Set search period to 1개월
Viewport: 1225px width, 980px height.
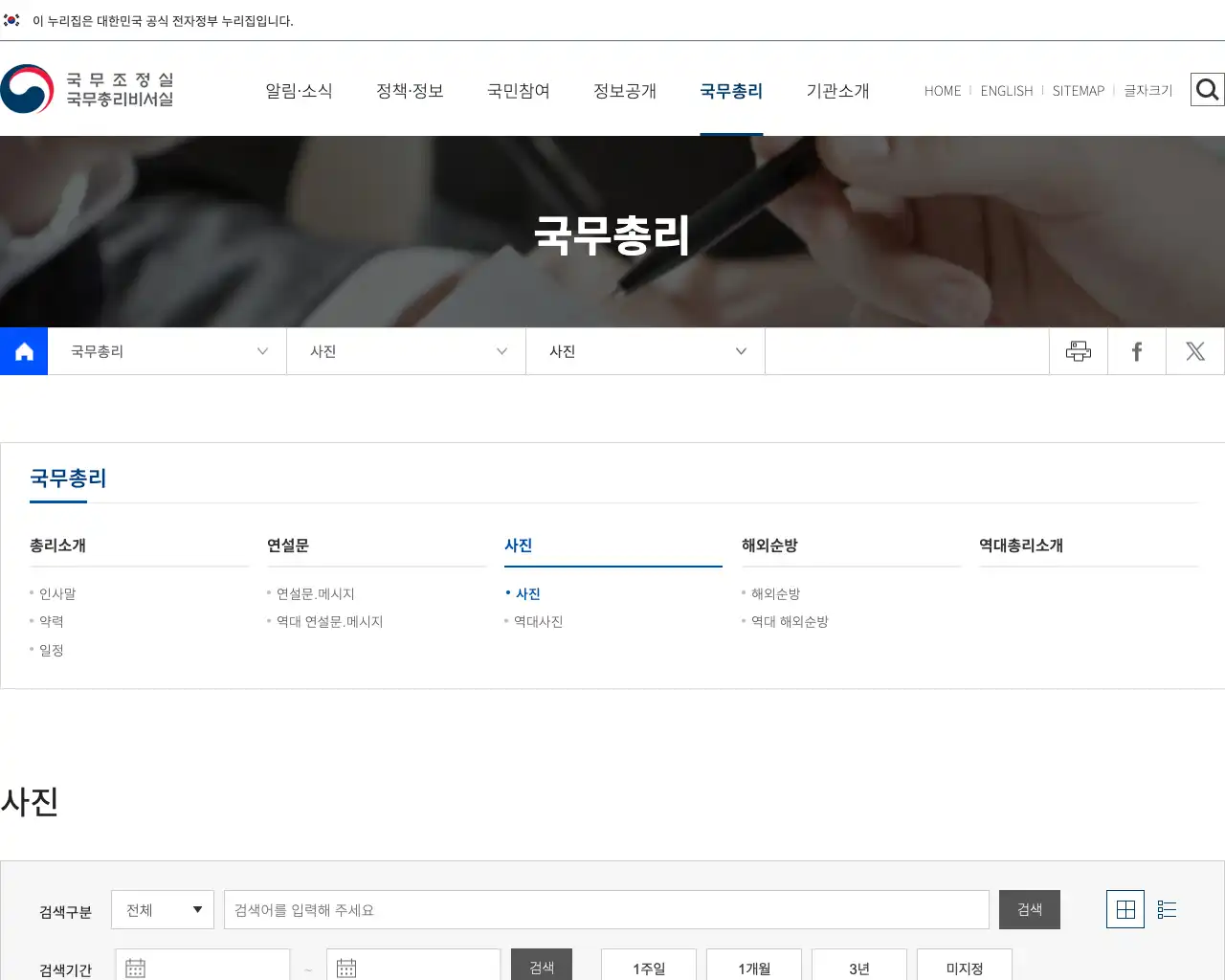(754, 965)
